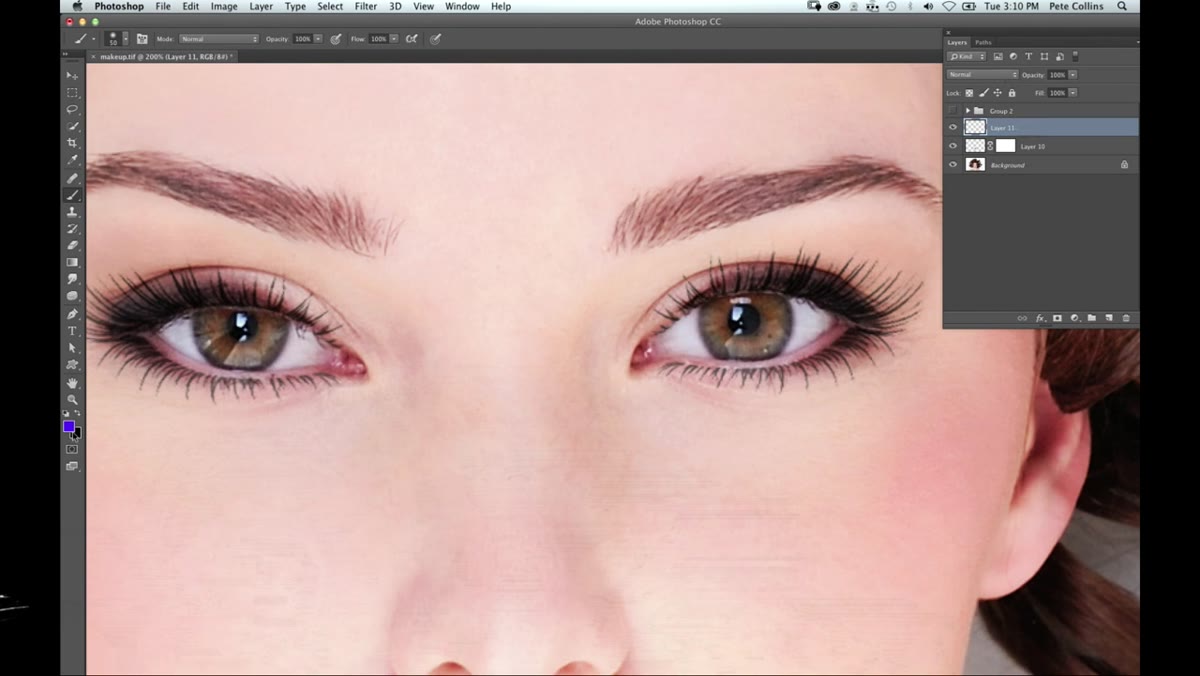Open the Layer menu
The width and height of the screenshot is (1200, 676).
(x=261, y=6)
